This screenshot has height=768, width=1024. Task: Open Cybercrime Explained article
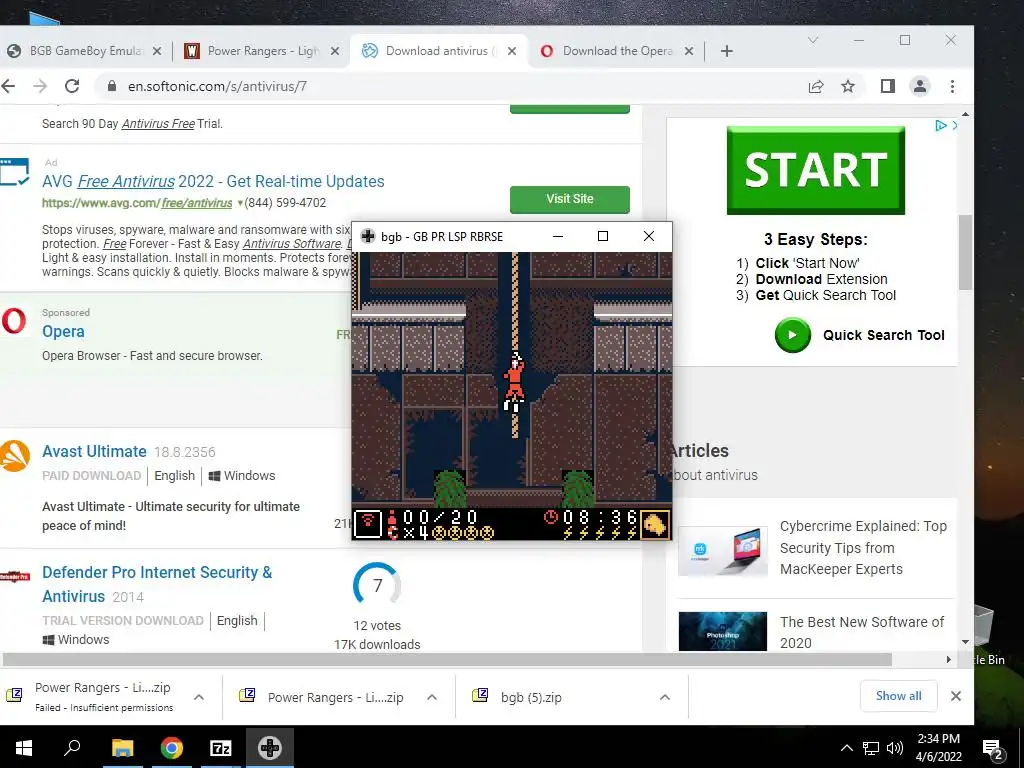pos(863,547)
